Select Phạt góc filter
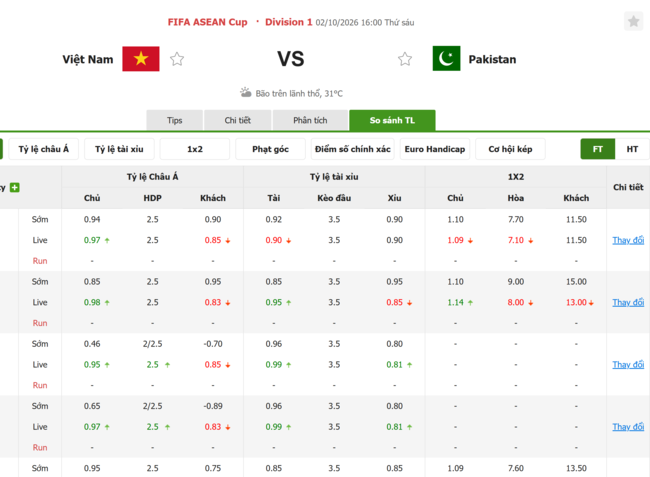 coord(270,149)
